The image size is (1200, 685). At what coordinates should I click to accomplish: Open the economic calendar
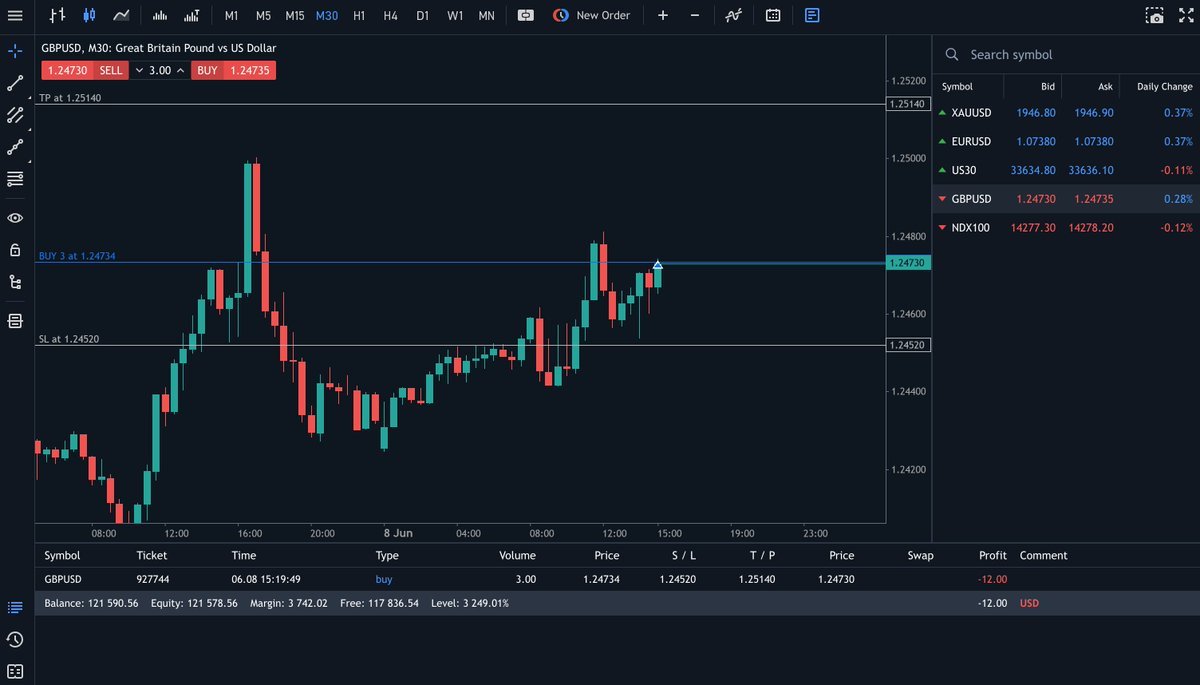(772, 15)
